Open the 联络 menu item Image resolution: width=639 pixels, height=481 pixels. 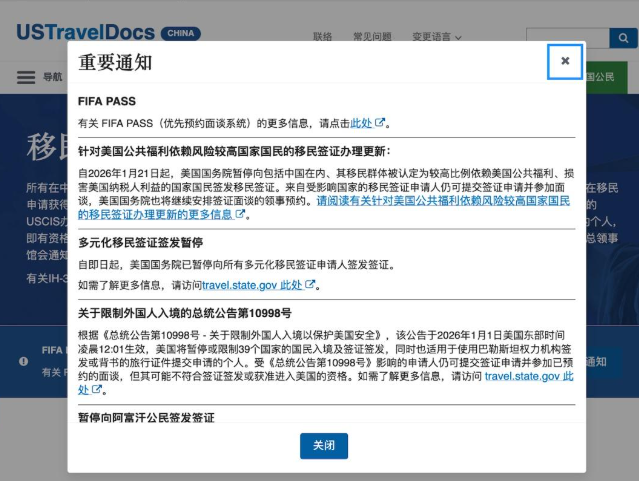[x=322, y=37]
